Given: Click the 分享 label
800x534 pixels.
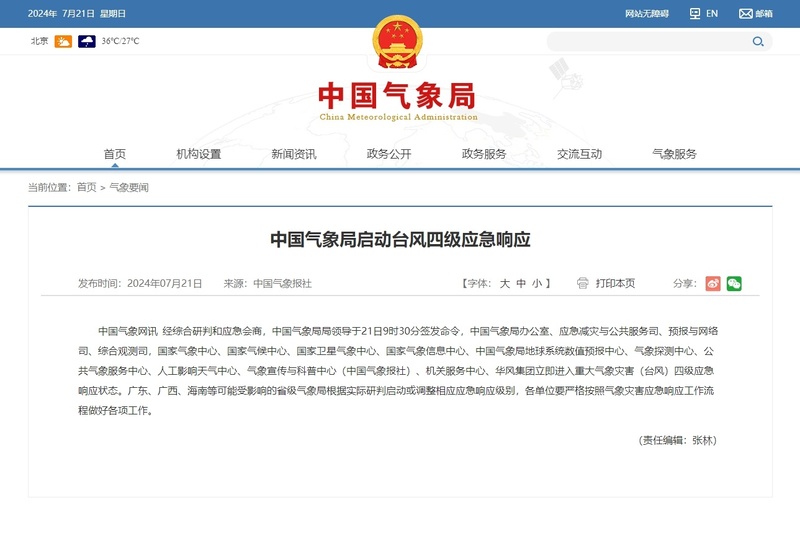Looking at the screenshot, I should [684, 283].
